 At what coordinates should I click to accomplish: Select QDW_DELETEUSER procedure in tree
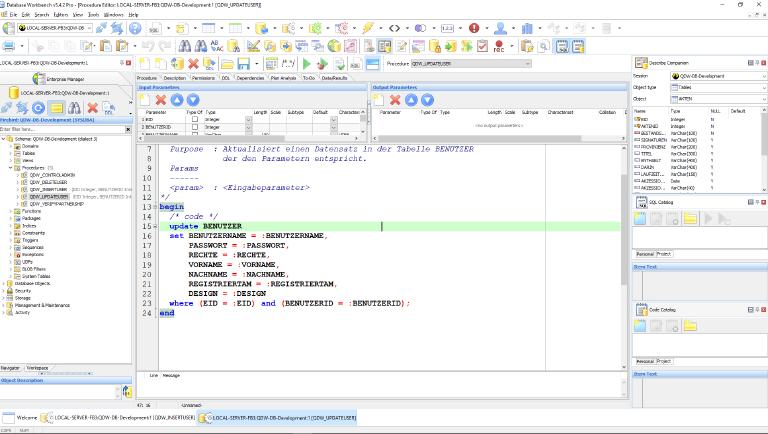tap(48, 182)
